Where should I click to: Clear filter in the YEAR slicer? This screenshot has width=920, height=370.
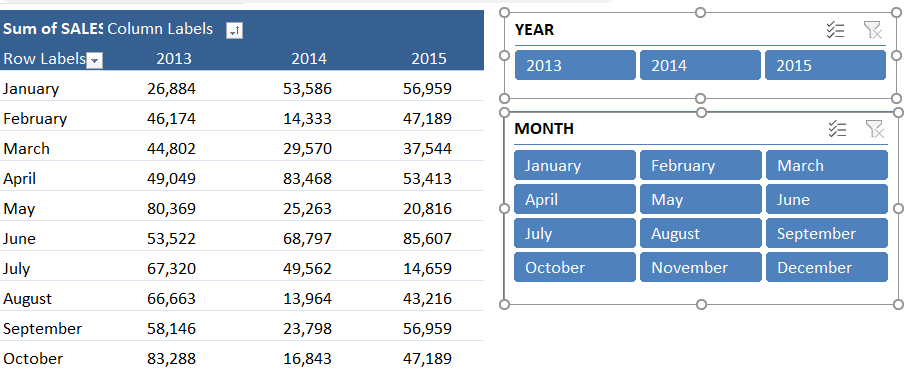pyautogui.click(x=873, y=30)
